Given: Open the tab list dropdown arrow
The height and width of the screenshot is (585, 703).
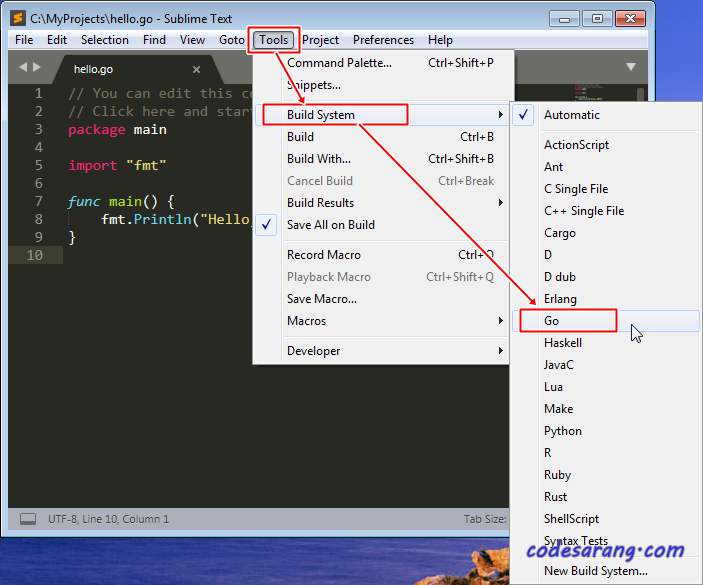Looking at the screenshot, I should click(x=631, y=67).
